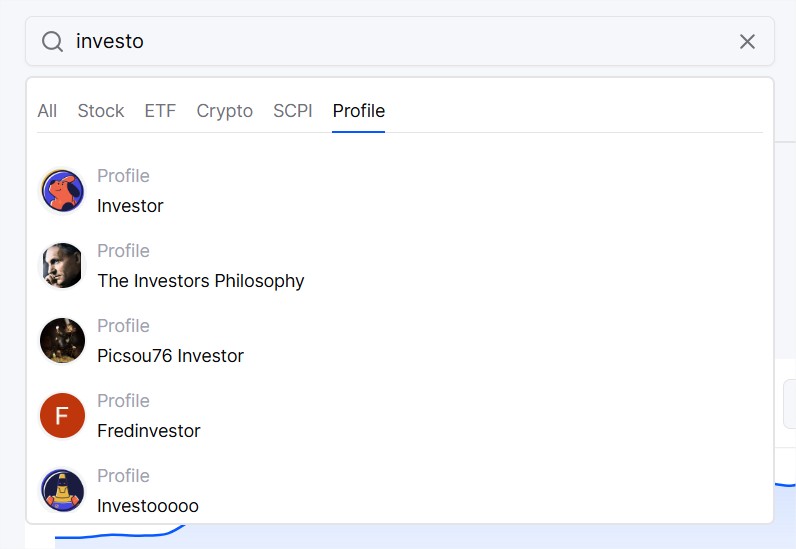Image resolution: width=796 pixels, height=549 pixels.
Task: Open the Picsou76 Investor profile
Action: pos(400,341)
